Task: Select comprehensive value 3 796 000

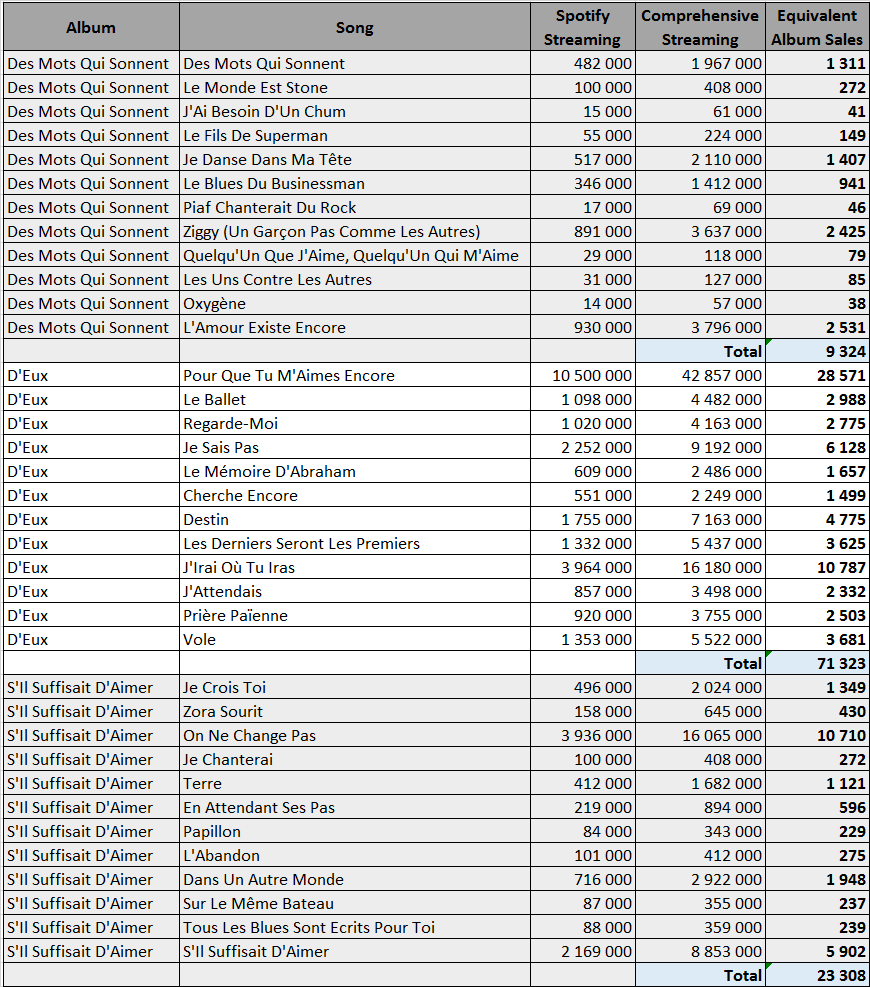Action: click(x=700, y=327)
